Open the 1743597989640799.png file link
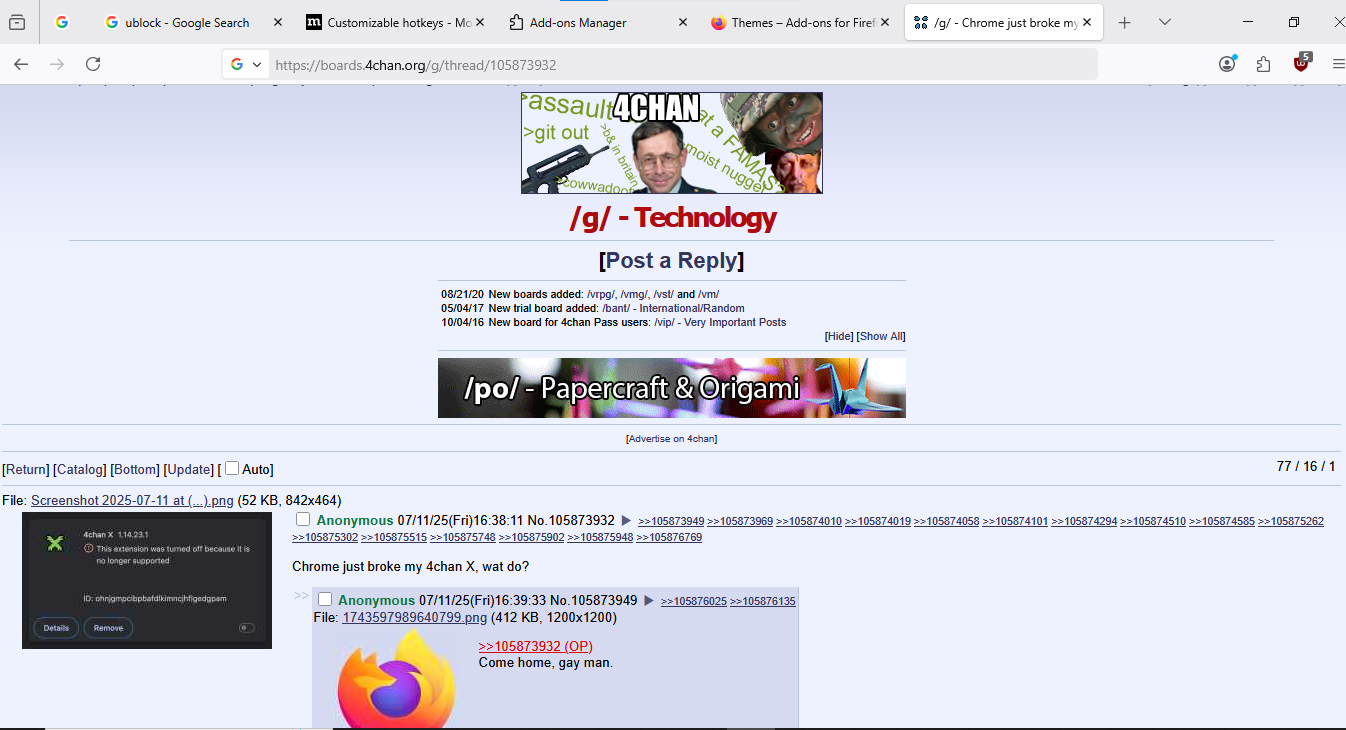 pos(414,617)
